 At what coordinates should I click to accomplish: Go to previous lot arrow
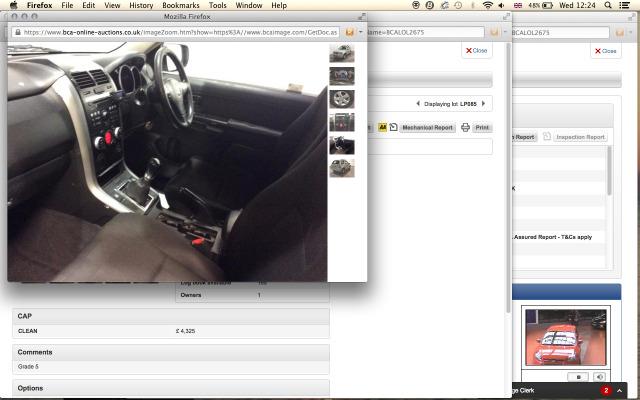coord(418,104)
